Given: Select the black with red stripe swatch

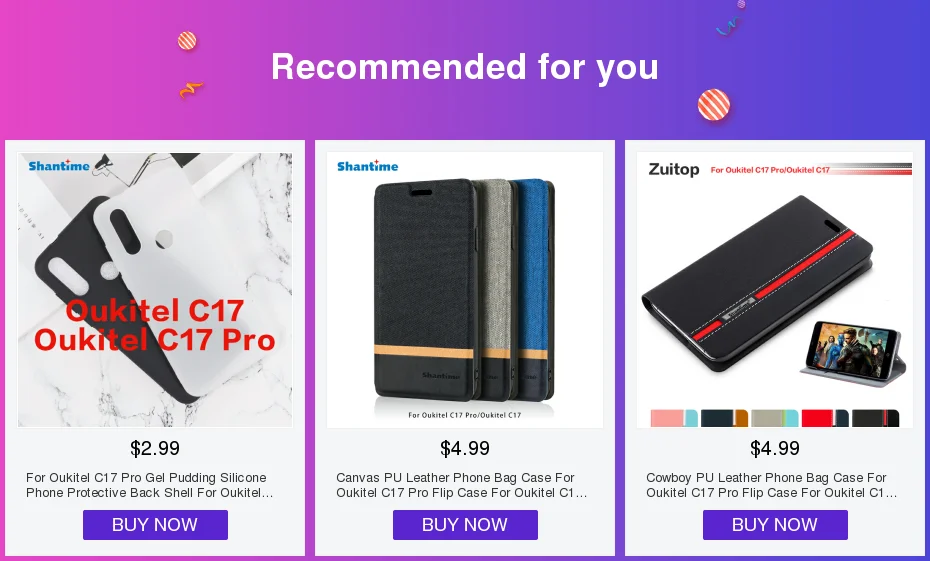Looking at the screenshot, I should [x=875, y=418].
